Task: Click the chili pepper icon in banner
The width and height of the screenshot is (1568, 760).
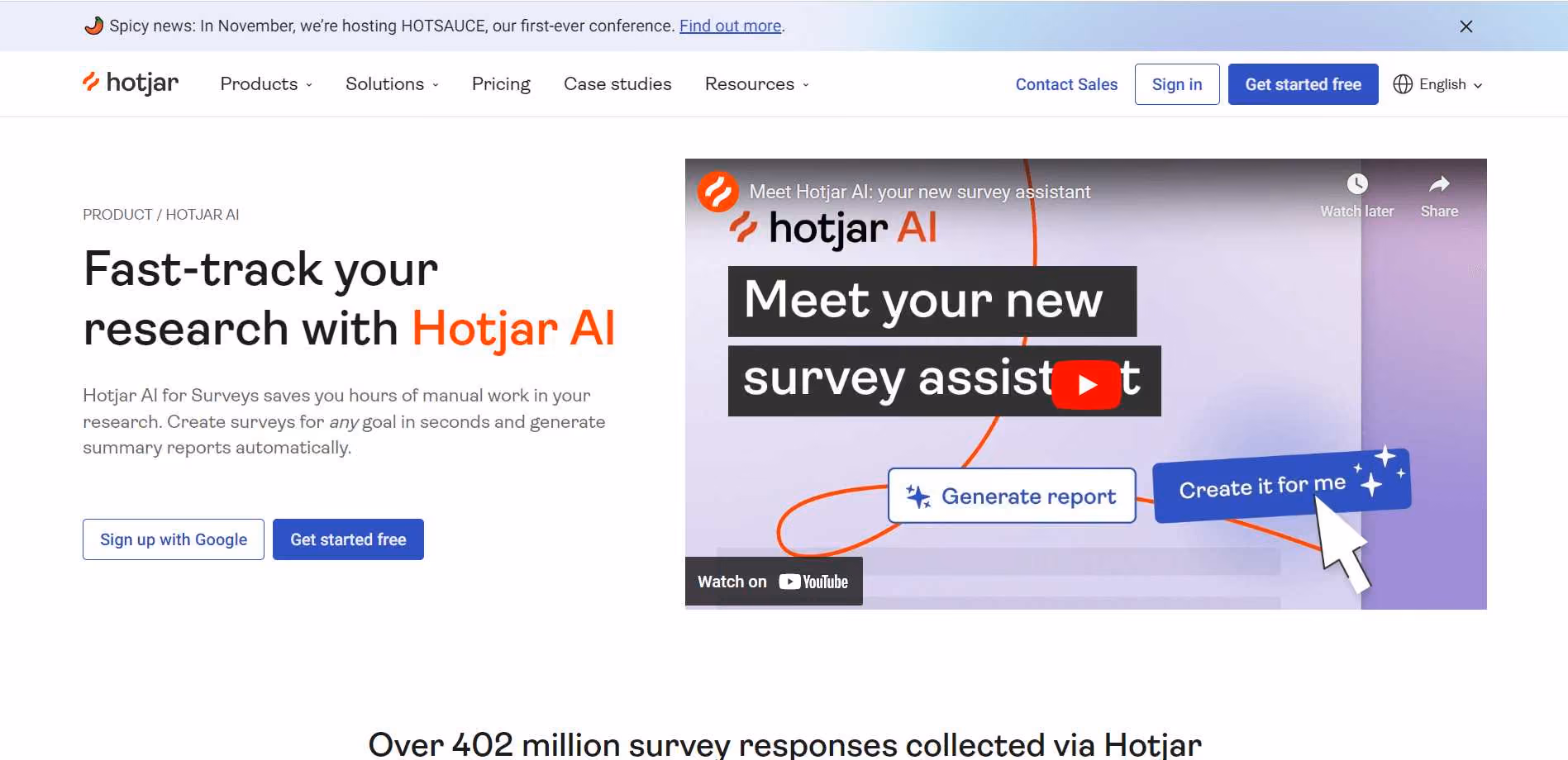Action: pos(93,26)
